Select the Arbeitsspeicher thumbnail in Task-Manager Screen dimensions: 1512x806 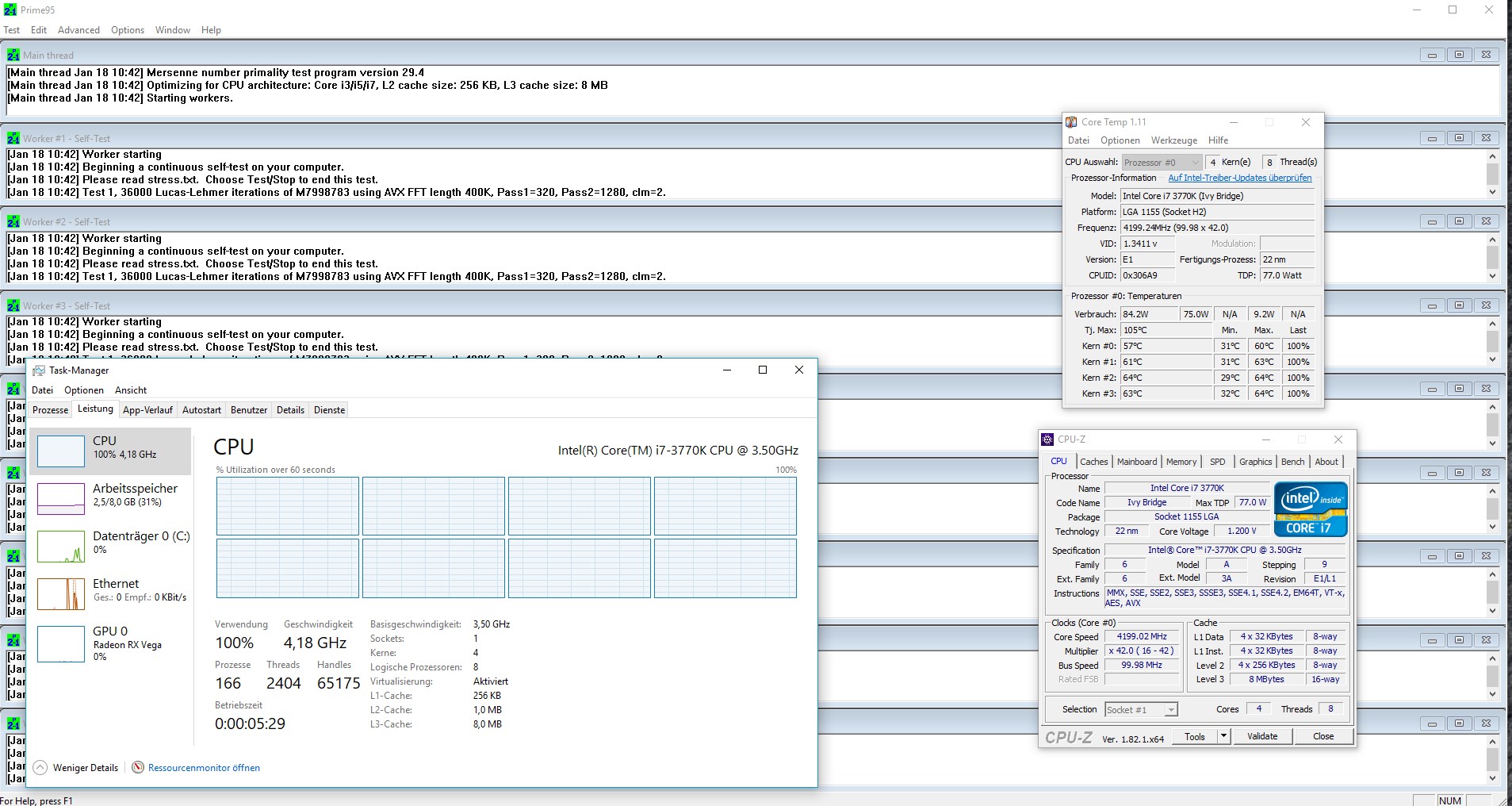point(61,499)
